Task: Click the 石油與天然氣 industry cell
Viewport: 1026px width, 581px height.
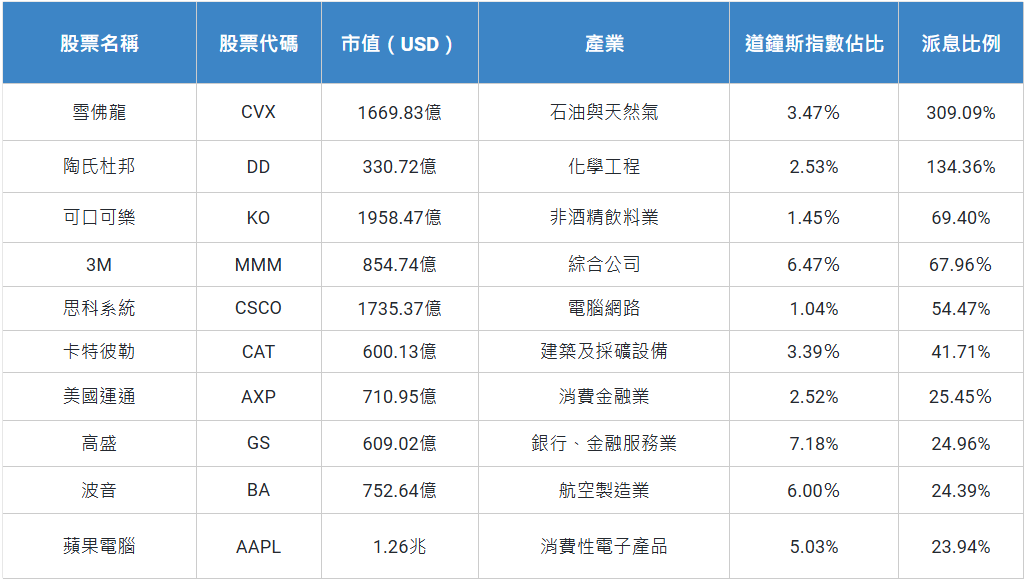Action: click(604, 113)
